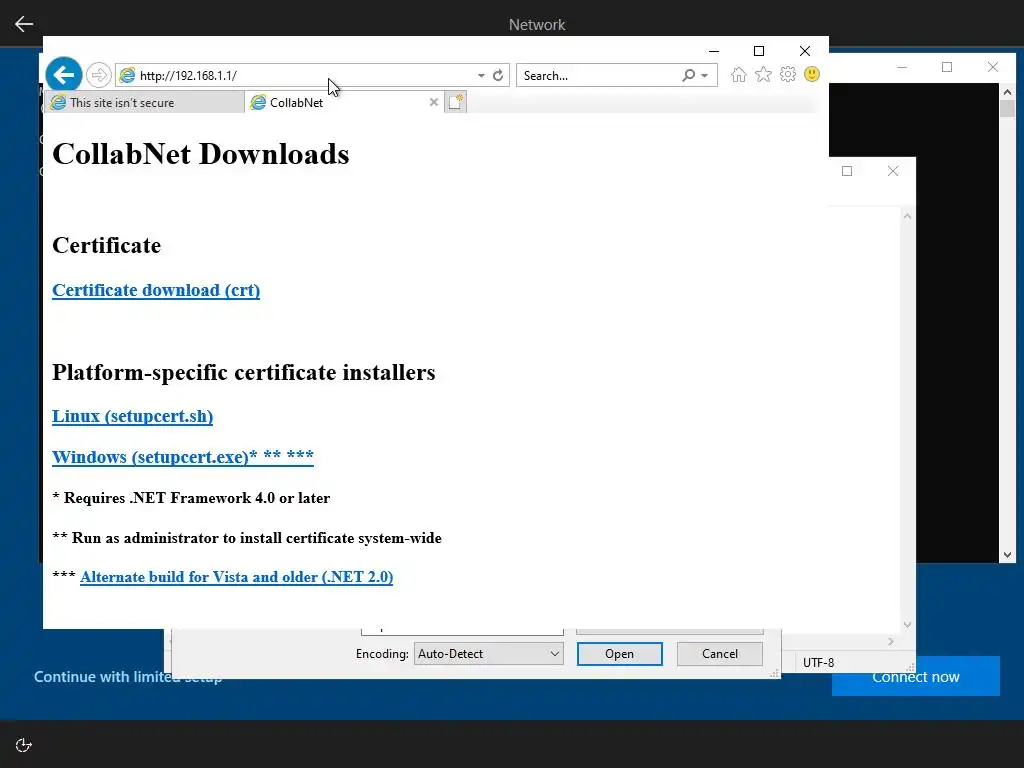This screenshot has height=768, width=1024.
Task: Expand the search provider dropdown arrow
Action: point(705,76)
